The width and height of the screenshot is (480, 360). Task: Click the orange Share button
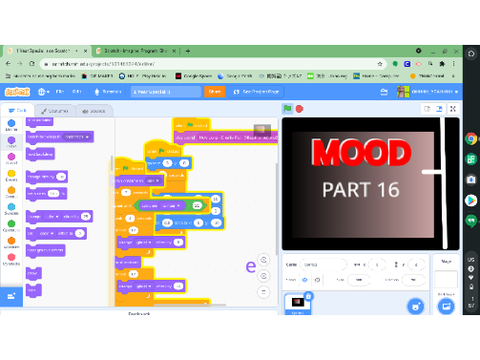[x=215, y=92]
